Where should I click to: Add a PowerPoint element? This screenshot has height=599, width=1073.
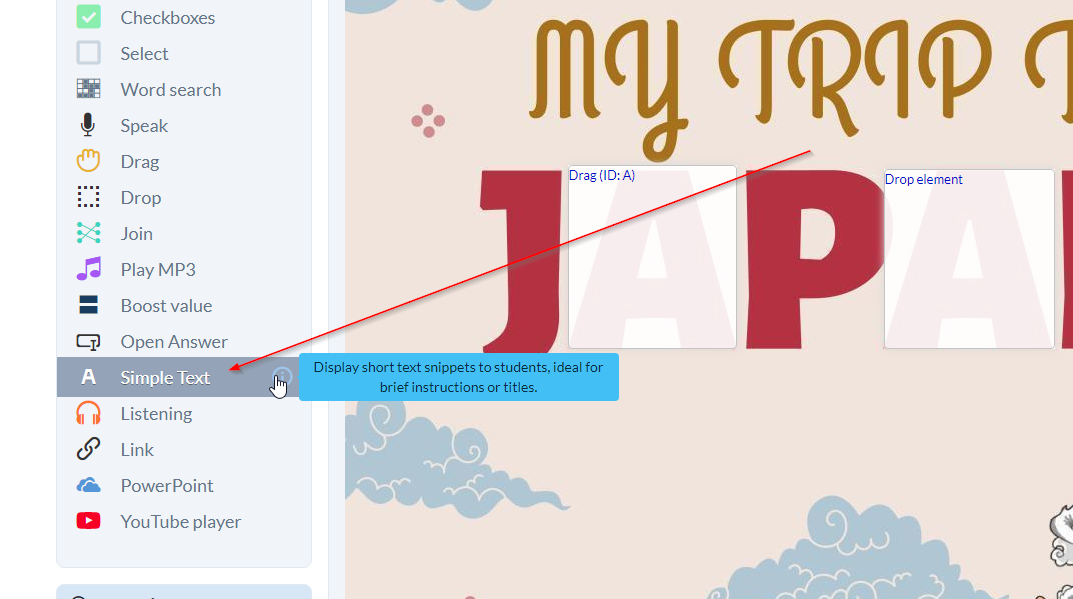pos(166,486)
